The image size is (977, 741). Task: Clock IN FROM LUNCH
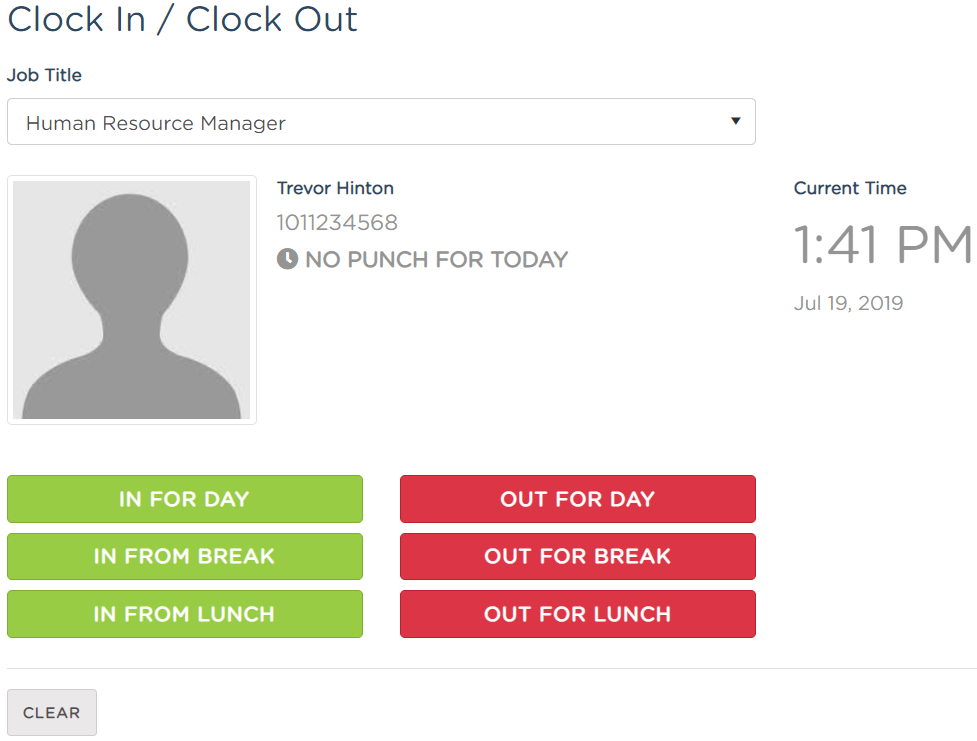185,614
